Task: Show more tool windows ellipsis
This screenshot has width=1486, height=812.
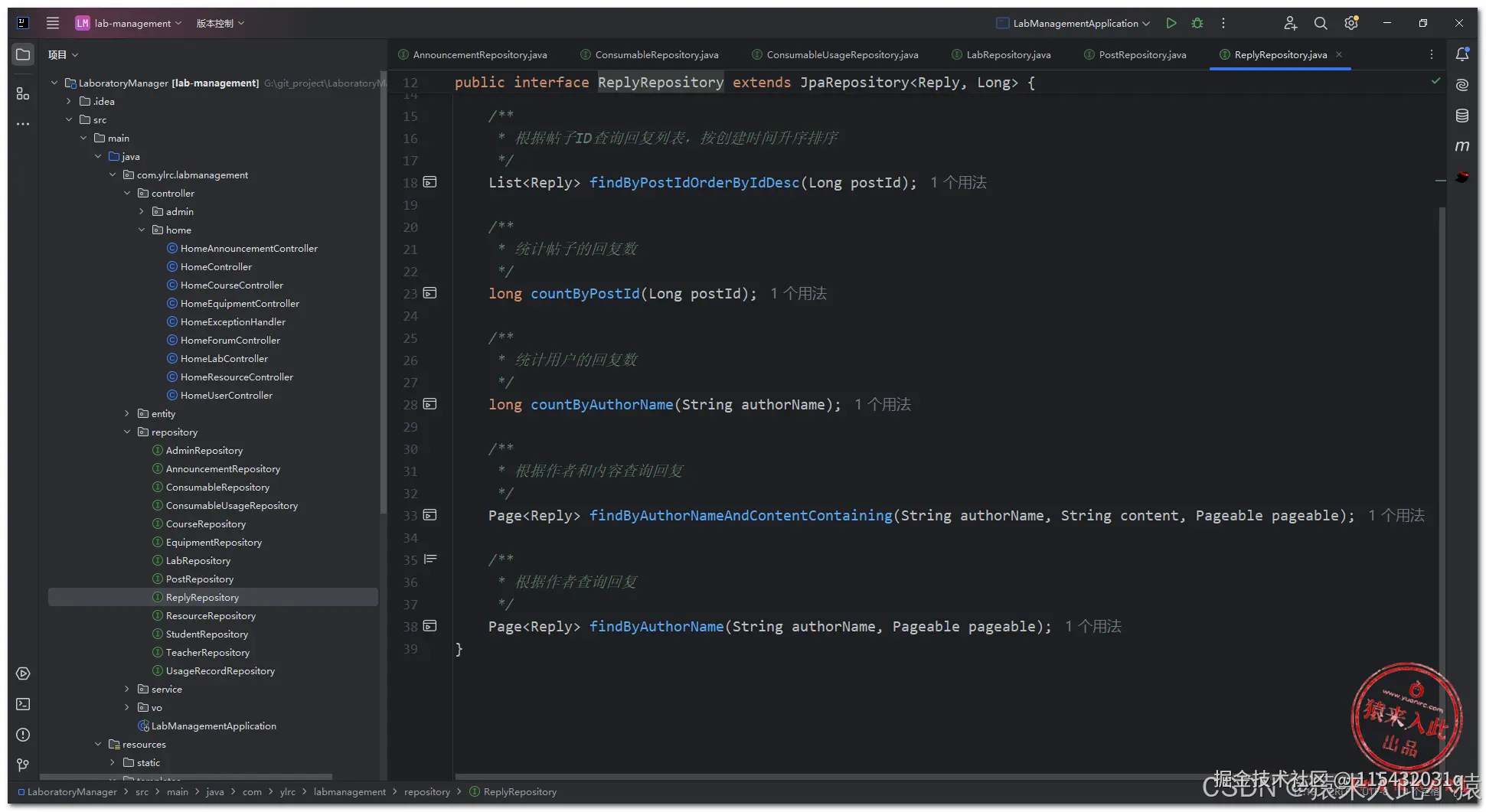Action: coord(23,123)
